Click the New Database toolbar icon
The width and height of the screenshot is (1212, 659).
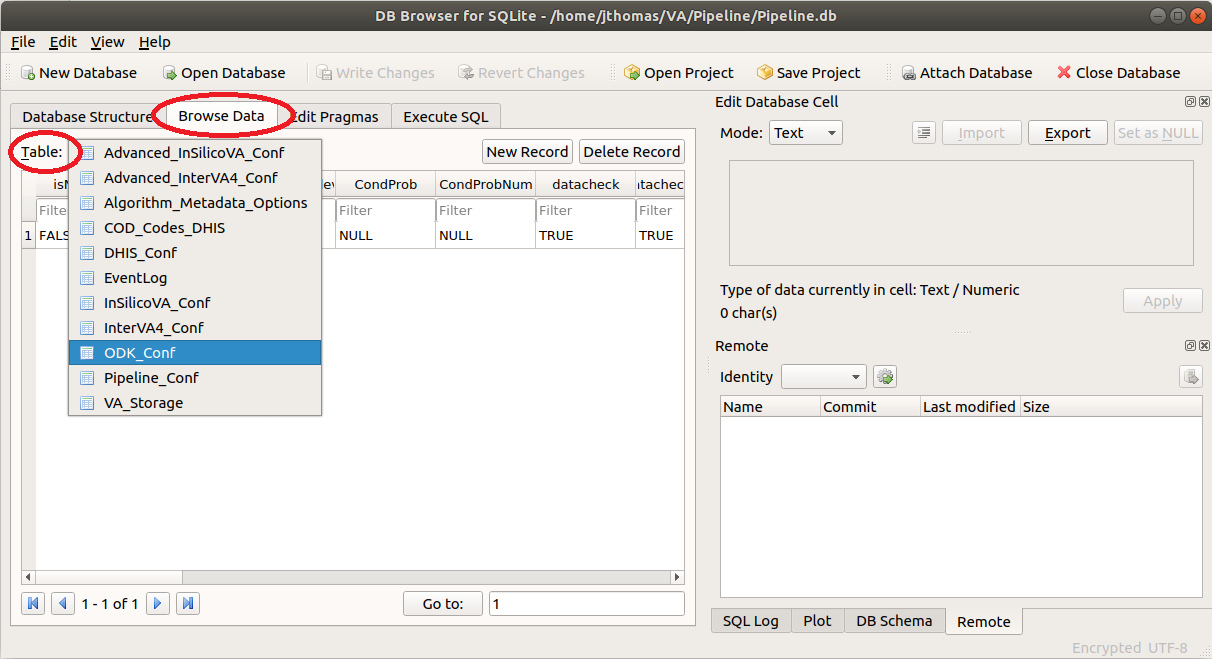(x=29, y=73)
